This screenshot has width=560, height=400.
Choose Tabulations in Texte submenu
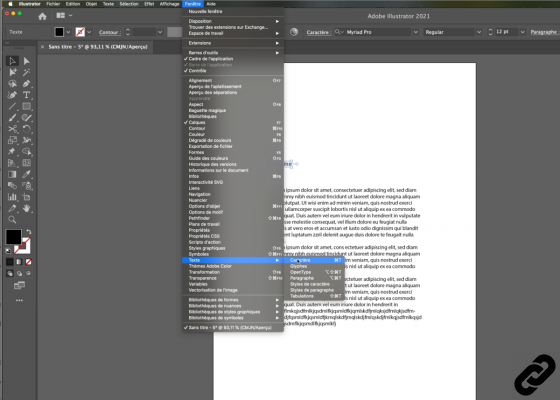314,296
